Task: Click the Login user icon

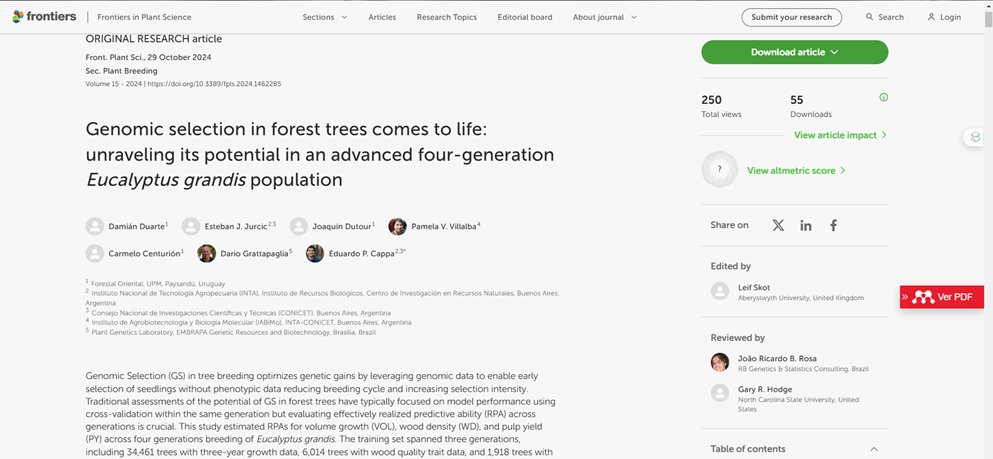Action: tap(931, 17)
